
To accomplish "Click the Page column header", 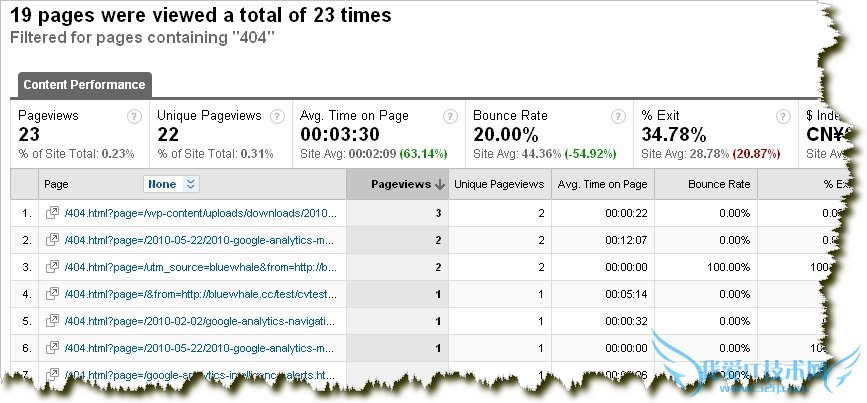I will [57, 184].
